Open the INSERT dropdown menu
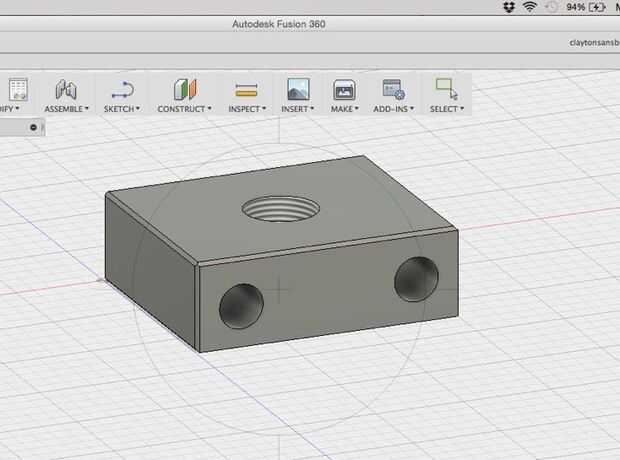This screenshot has width=620, height=460. coord(297,109)
